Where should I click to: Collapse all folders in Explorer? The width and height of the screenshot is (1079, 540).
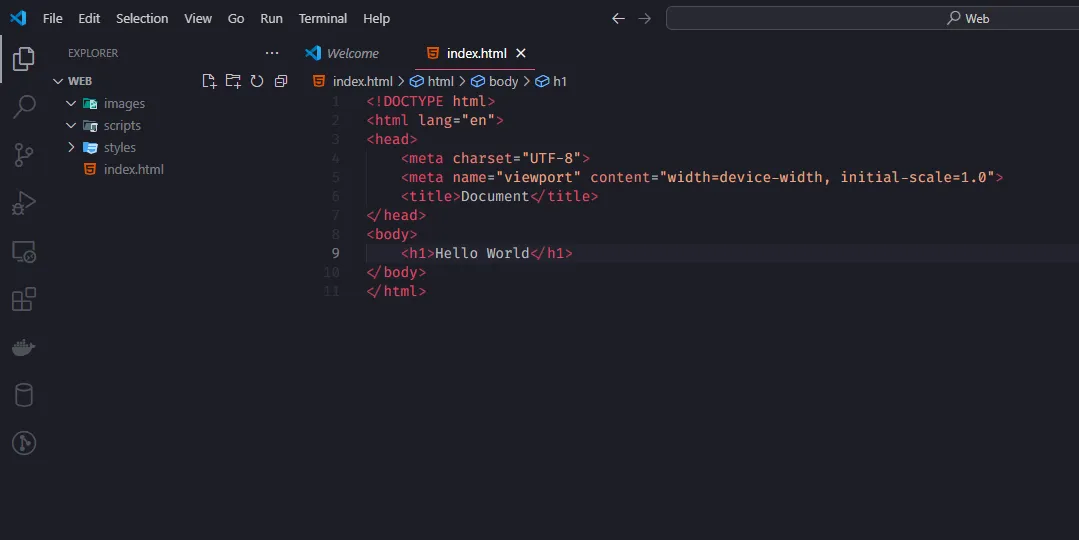pos(281,81)
